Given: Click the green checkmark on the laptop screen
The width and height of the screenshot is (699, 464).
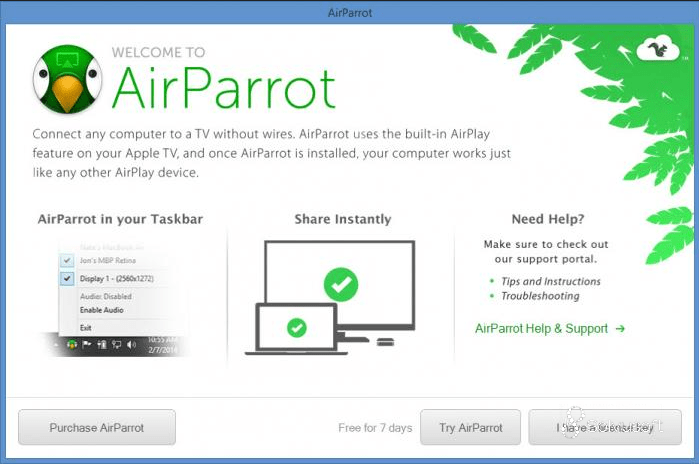Looking at the screenshot, I should pos(296,328).
